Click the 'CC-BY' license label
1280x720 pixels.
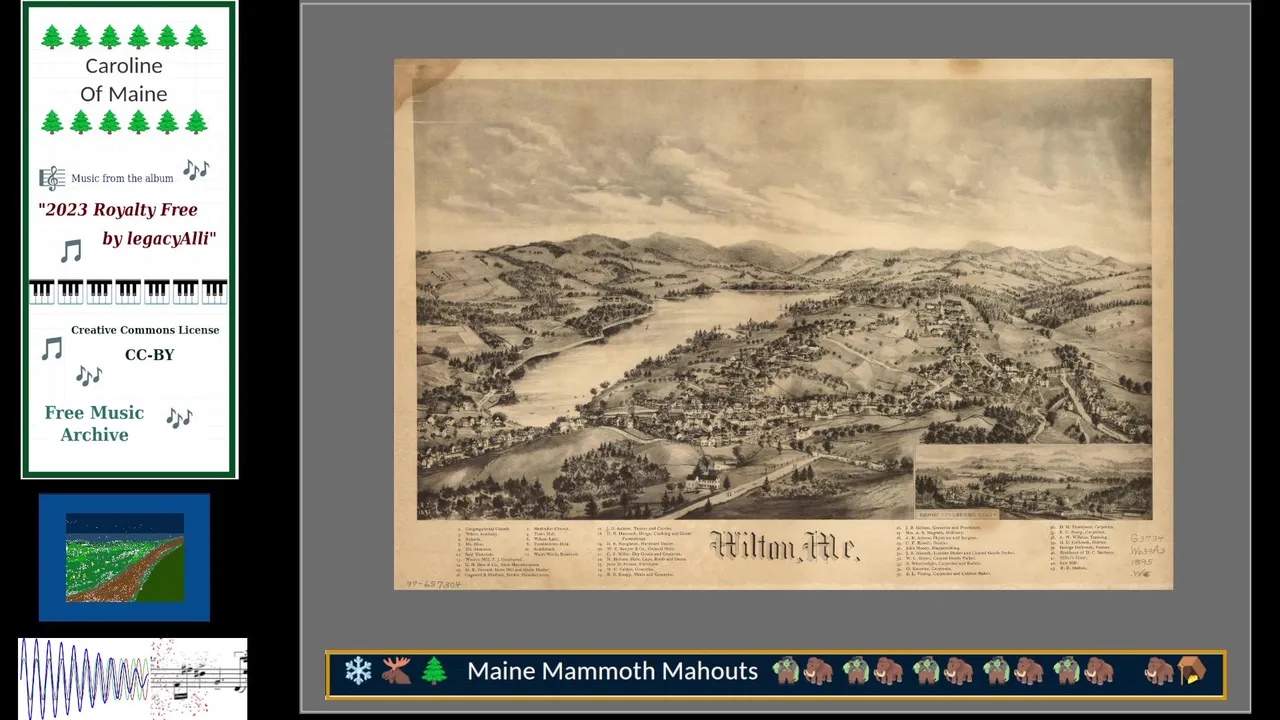point(149,354)
